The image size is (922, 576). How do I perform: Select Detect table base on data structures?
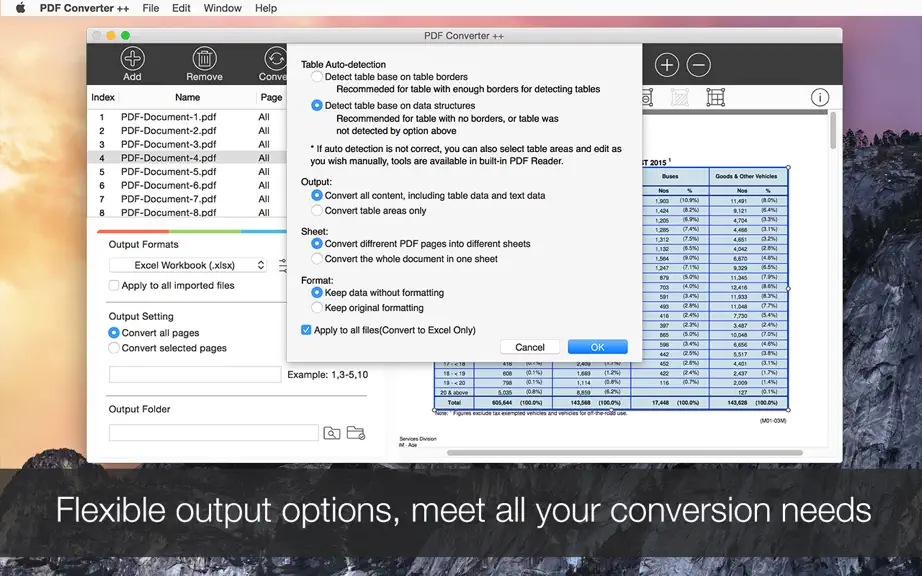(x=317, y=105)
